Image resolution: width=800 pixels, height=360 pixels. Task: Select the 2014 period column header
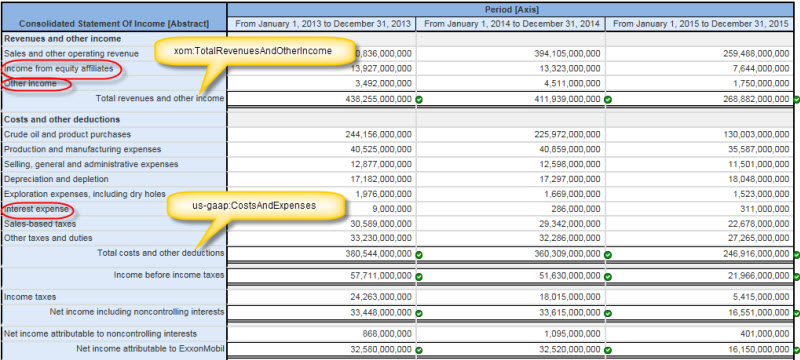(511, 24)
